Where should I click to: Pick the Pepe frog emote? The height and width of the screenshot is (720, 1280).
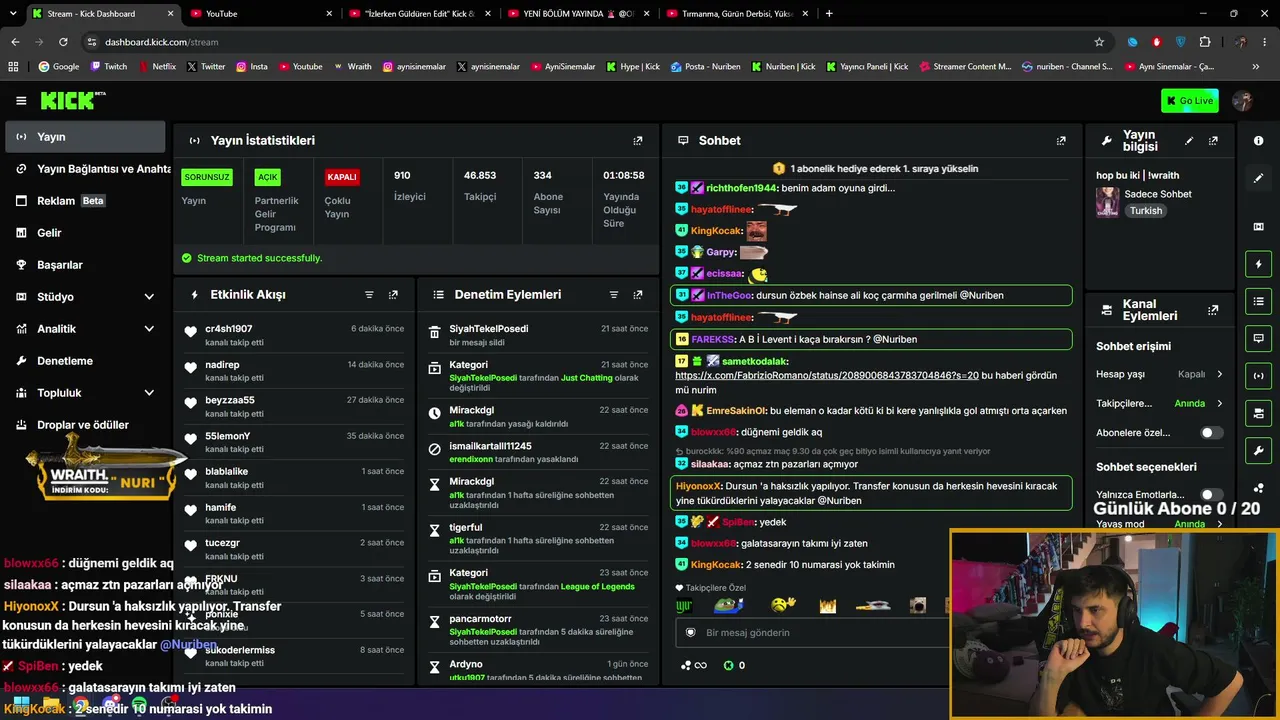click(x=729, y=605)
